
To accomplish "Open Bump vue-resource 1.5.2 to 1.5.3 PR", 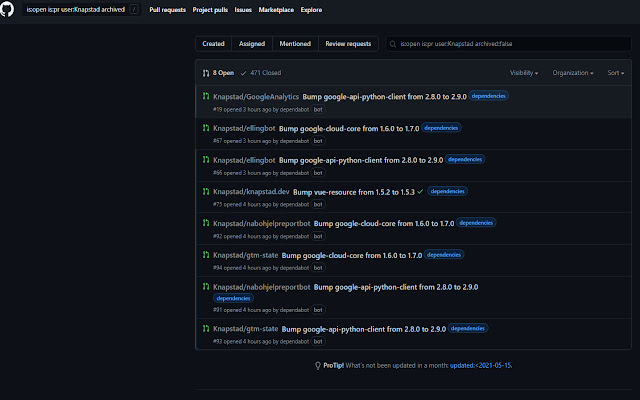I will [354, 192].
